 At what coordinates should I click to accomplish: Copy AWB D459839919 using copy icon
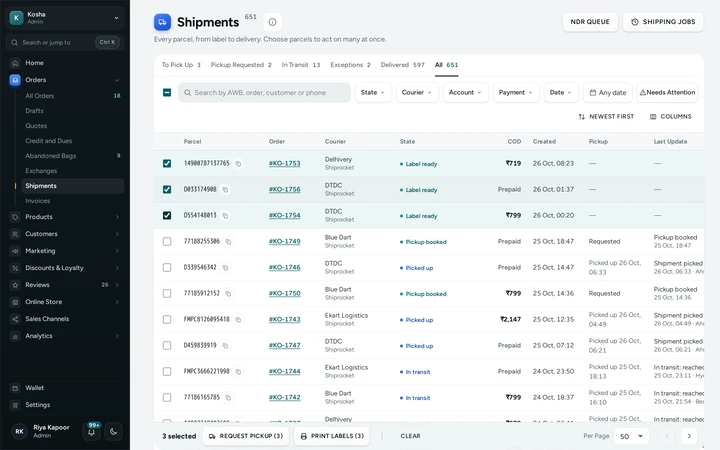[x=225, y=346]
